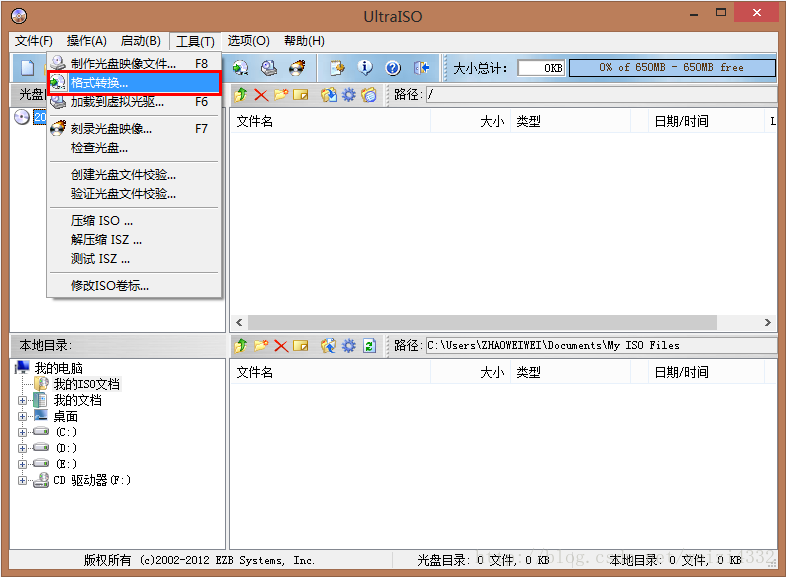Choose 检查光盘... menu entry
Viewport: 786px width, 577px height.
(134, 148)
